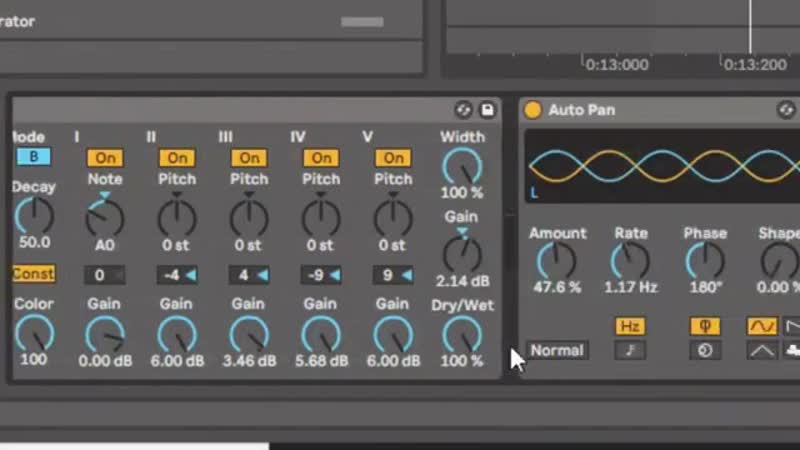
Task: Select the triangle waveform shape icon
Action: pyautogui.click(x=762, y=350)
